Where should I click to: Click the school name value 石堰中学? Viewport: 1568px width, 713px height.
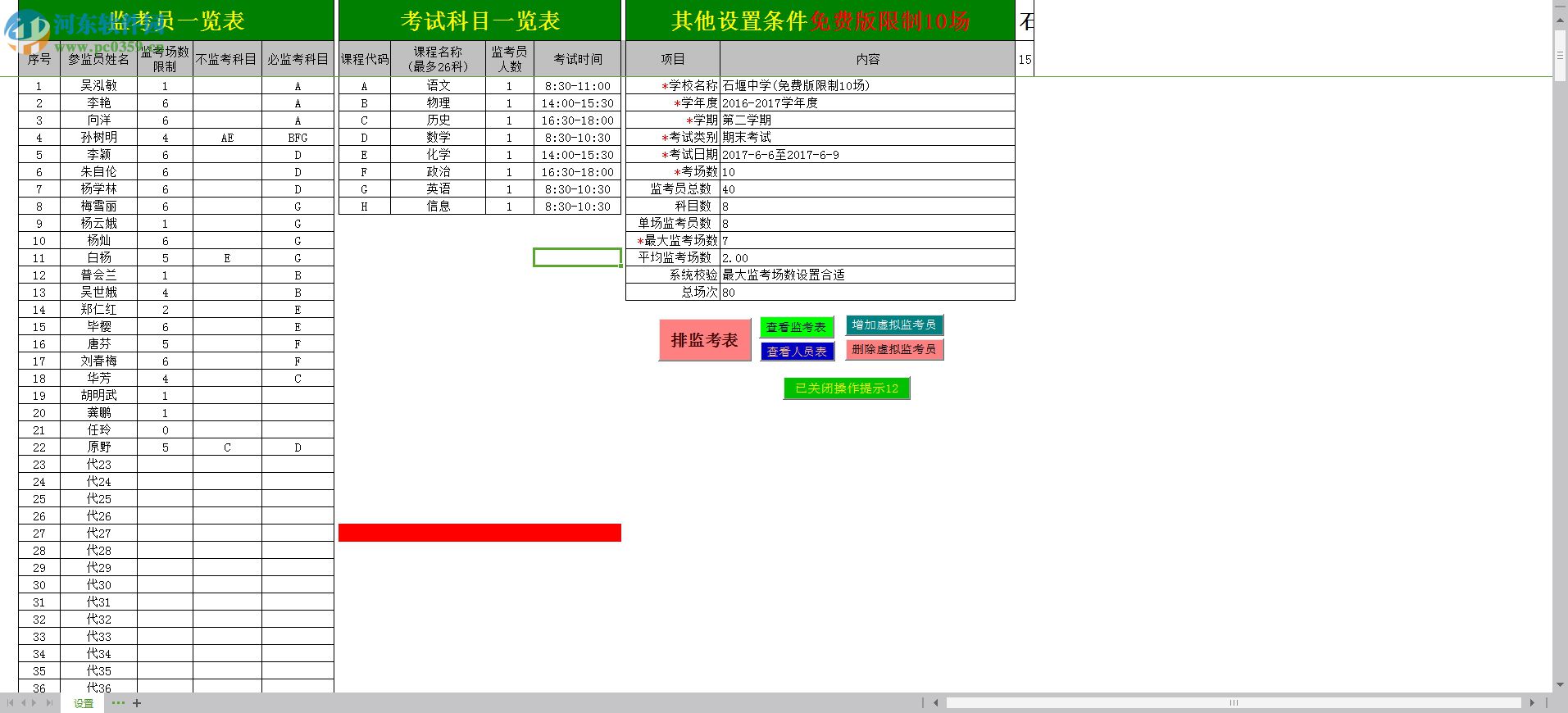(867, 85)
